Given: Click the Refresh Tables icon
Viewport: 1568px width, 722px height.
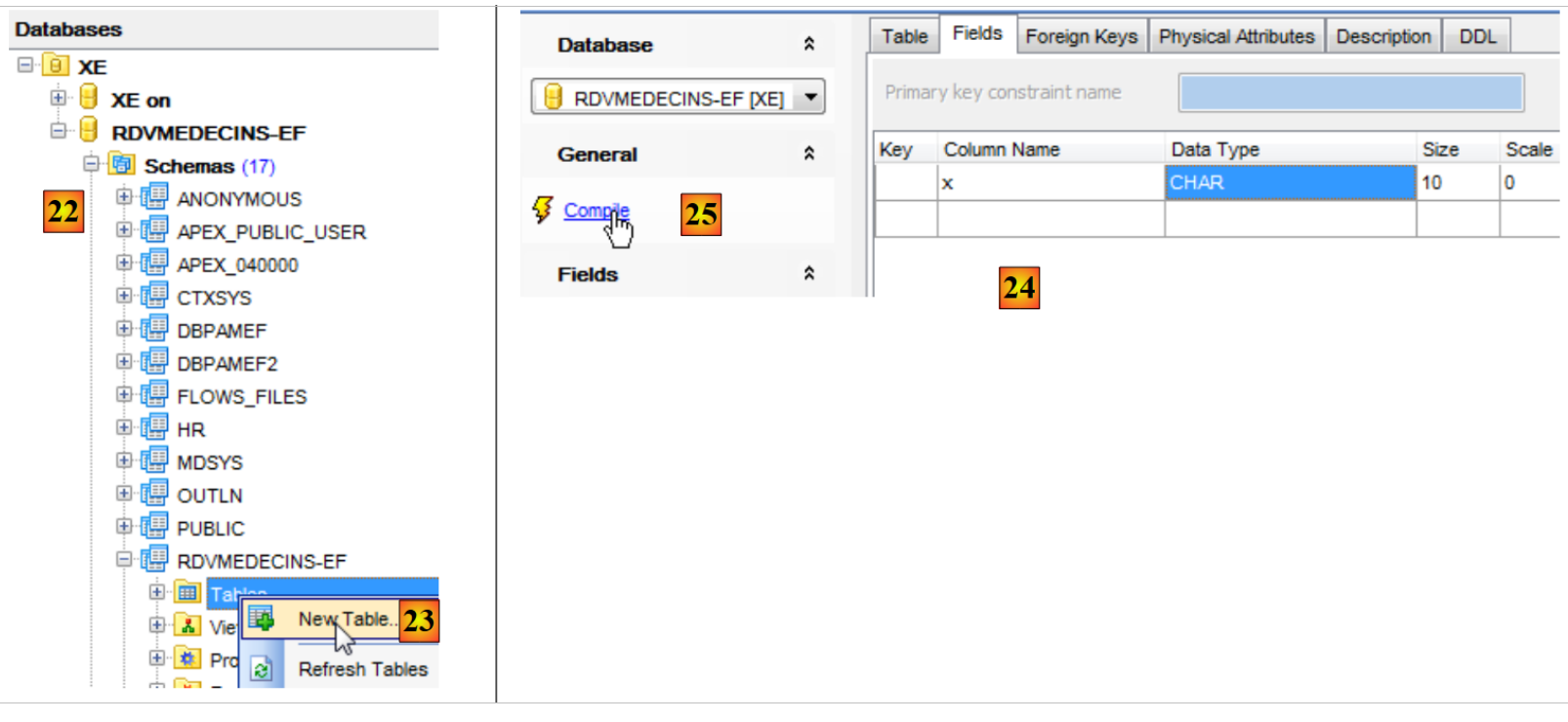Looking at the screenshot, I should coord(261,669).
